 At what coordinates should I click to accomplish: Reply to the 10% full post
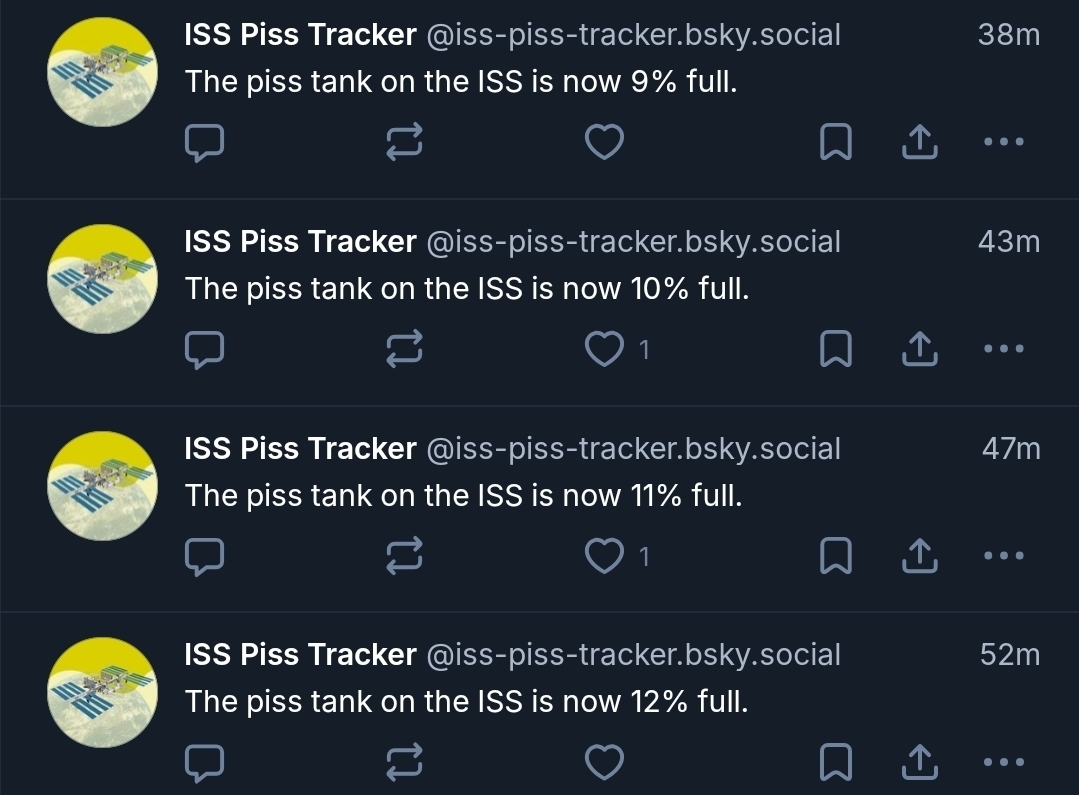205,349
